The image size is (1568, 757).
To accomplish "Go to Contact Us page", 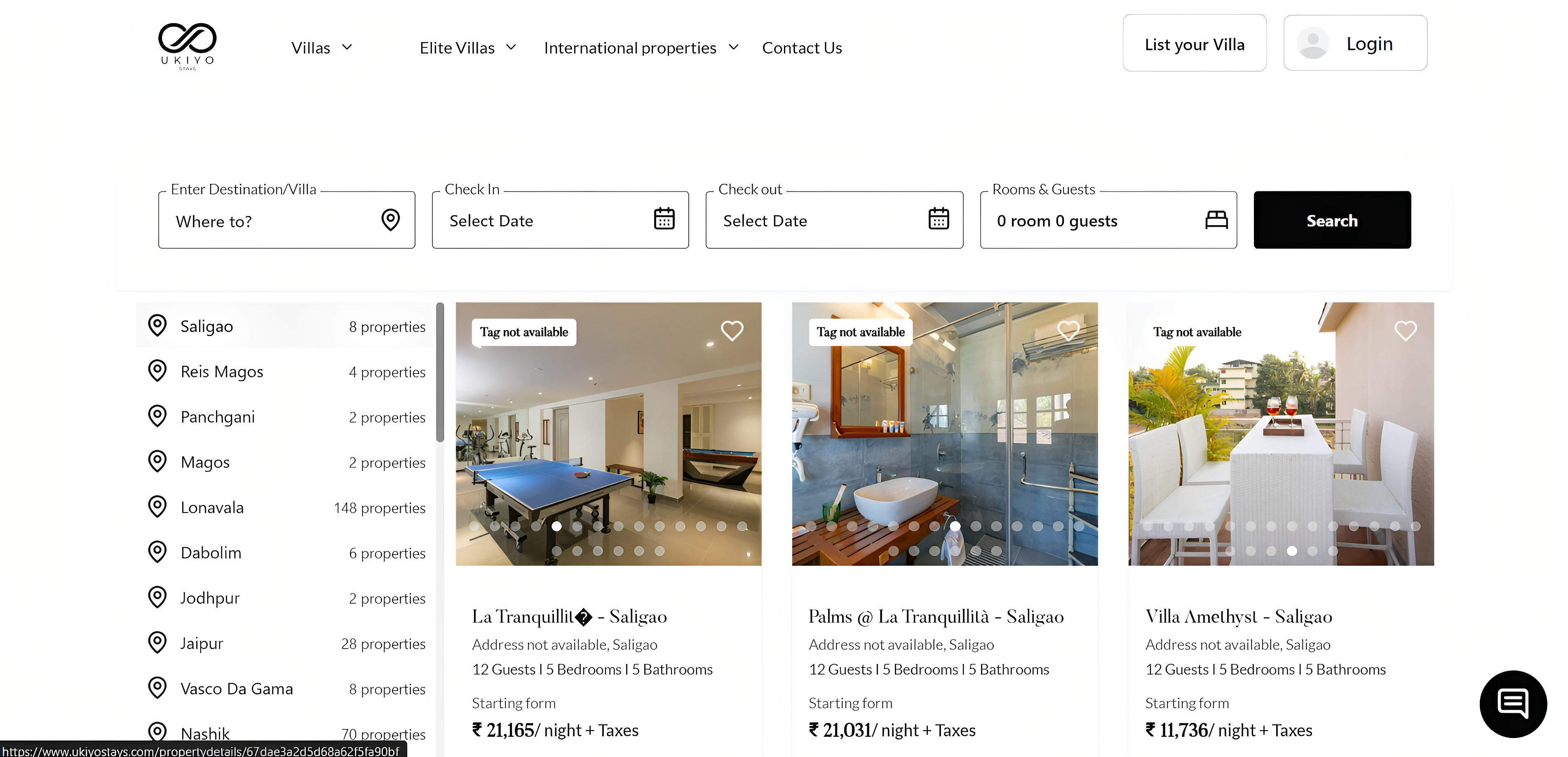I will (802, 47).
